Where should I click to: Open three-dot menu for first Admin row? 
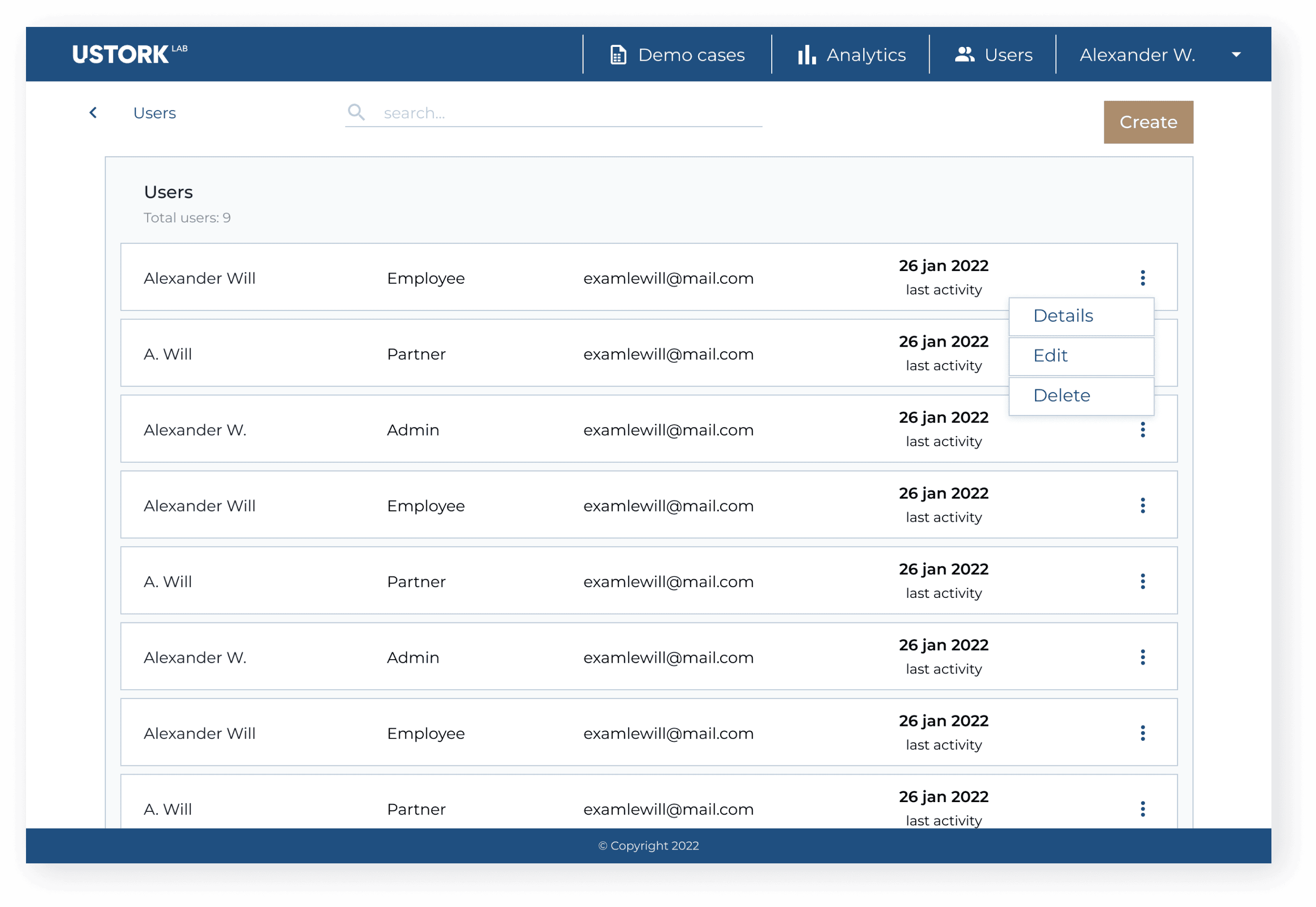coord(1142,430)
